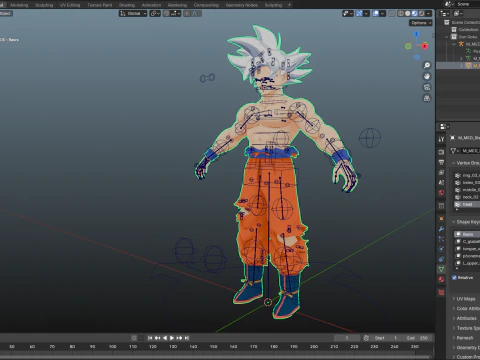Viewport: 480px width, 360px height.
Task: Open the Options dropdown in viewport
Action: [421, 23]
